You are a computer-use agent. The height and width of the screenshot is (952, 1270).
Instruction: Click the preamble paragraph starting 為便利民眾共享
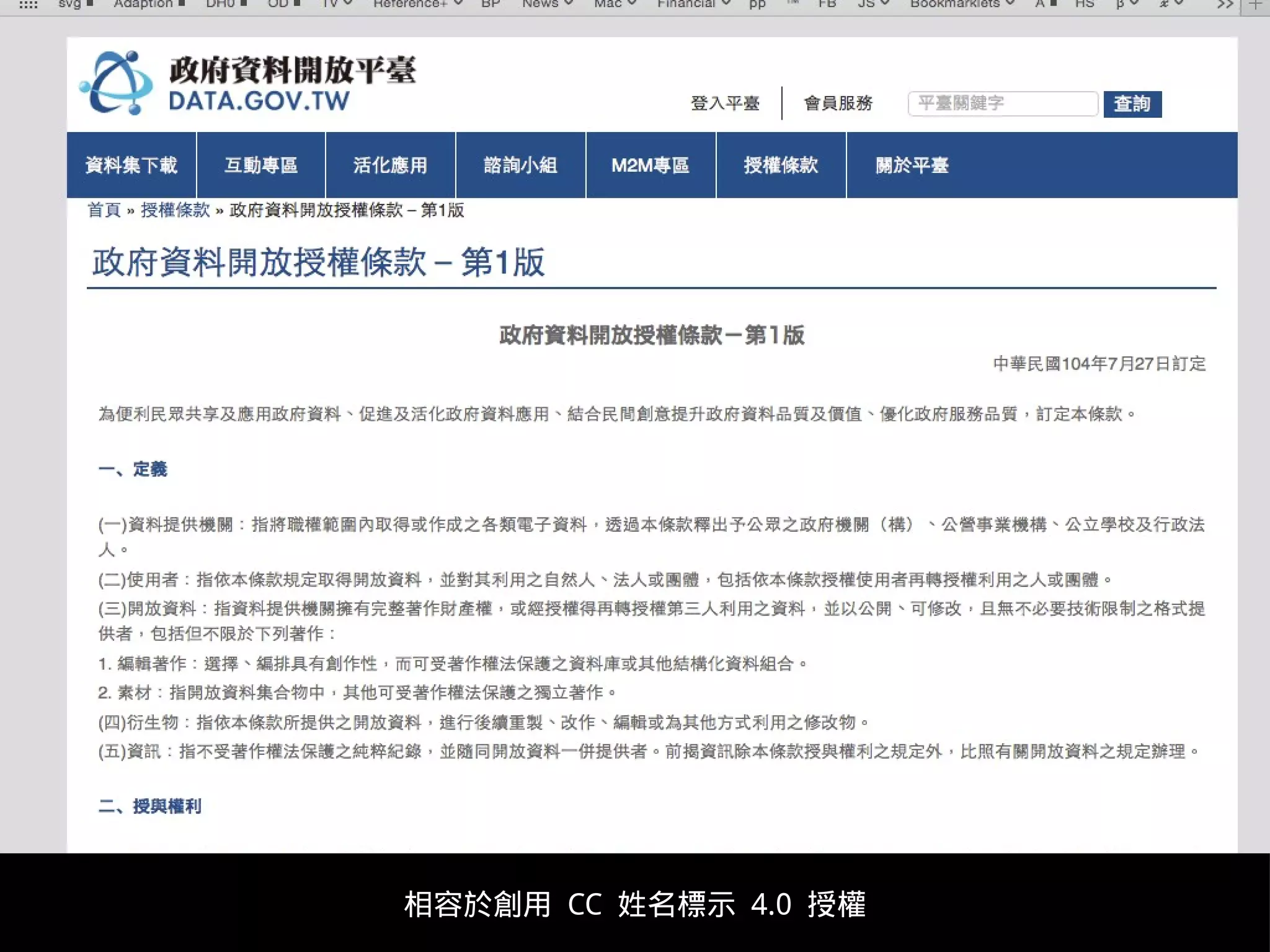(x=617, y=413)
